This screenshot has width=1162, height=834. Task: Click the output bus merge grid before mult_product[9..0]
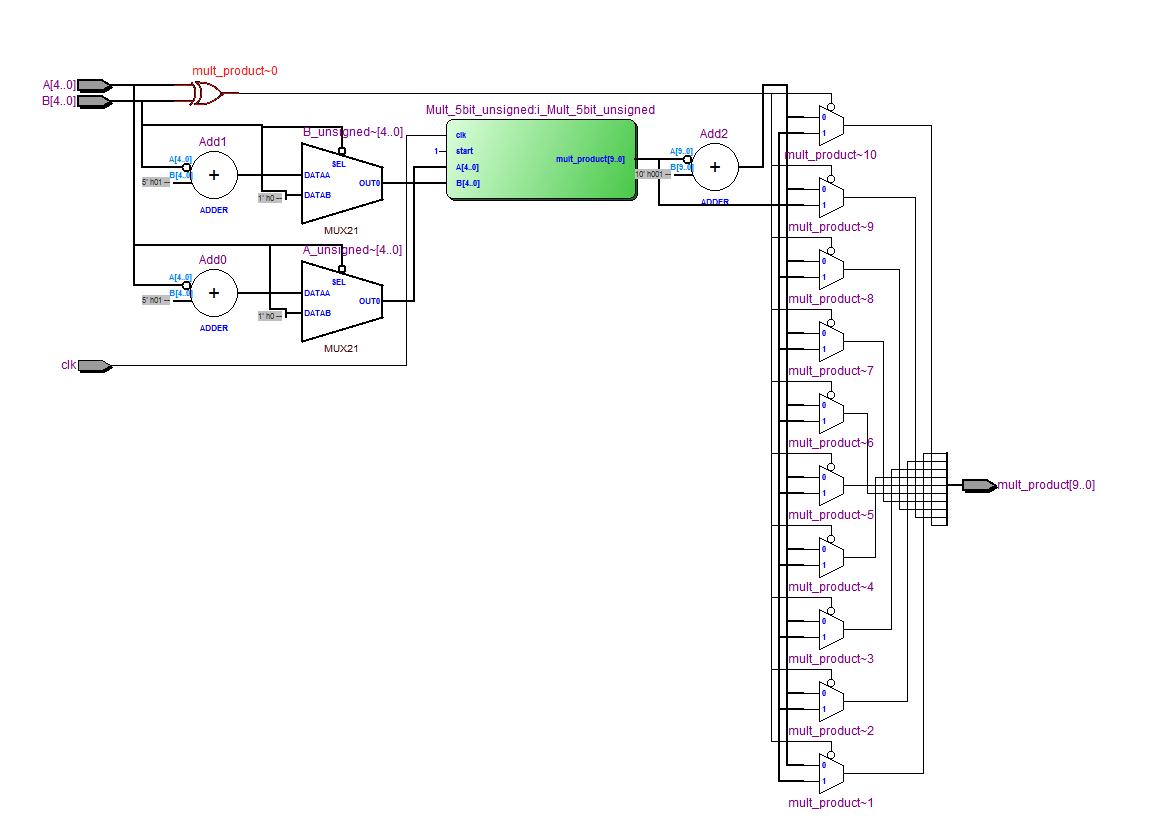point(912,489)
